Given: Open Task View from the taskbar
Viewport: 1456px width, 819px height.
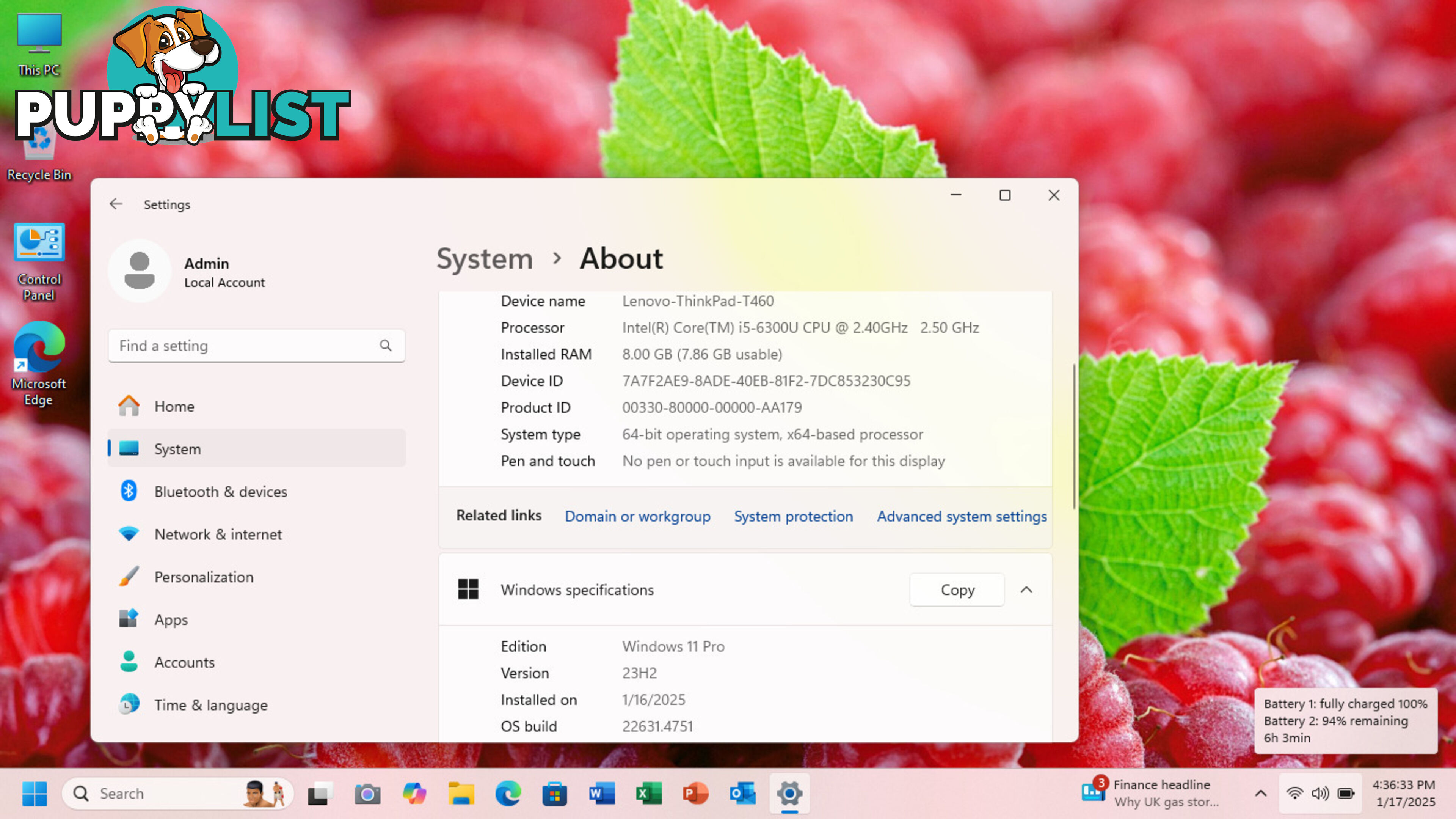Looking at the screenshot, I should (320, 794).
